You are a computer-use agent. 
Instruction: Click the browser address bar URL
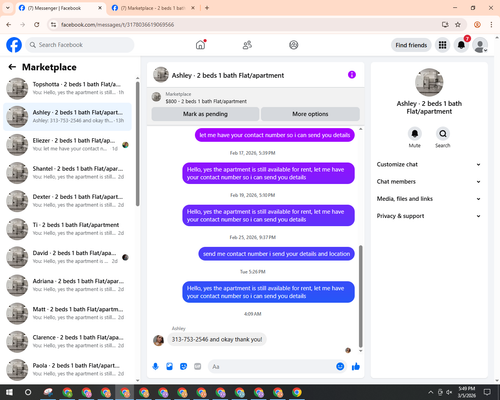117,25
